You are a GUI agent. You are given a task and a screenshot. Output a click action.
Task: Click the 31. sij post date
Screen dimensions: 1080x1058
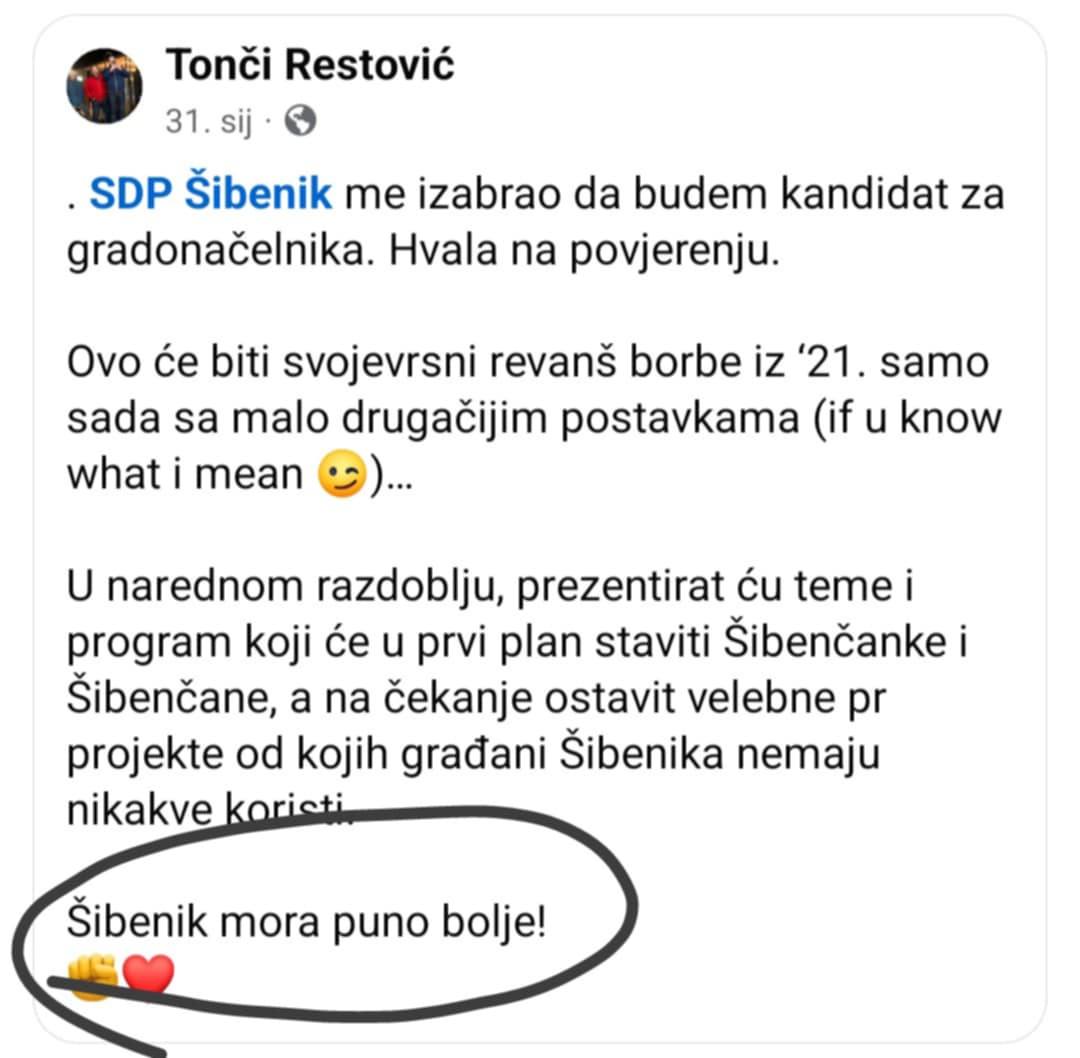coord(209,121)
